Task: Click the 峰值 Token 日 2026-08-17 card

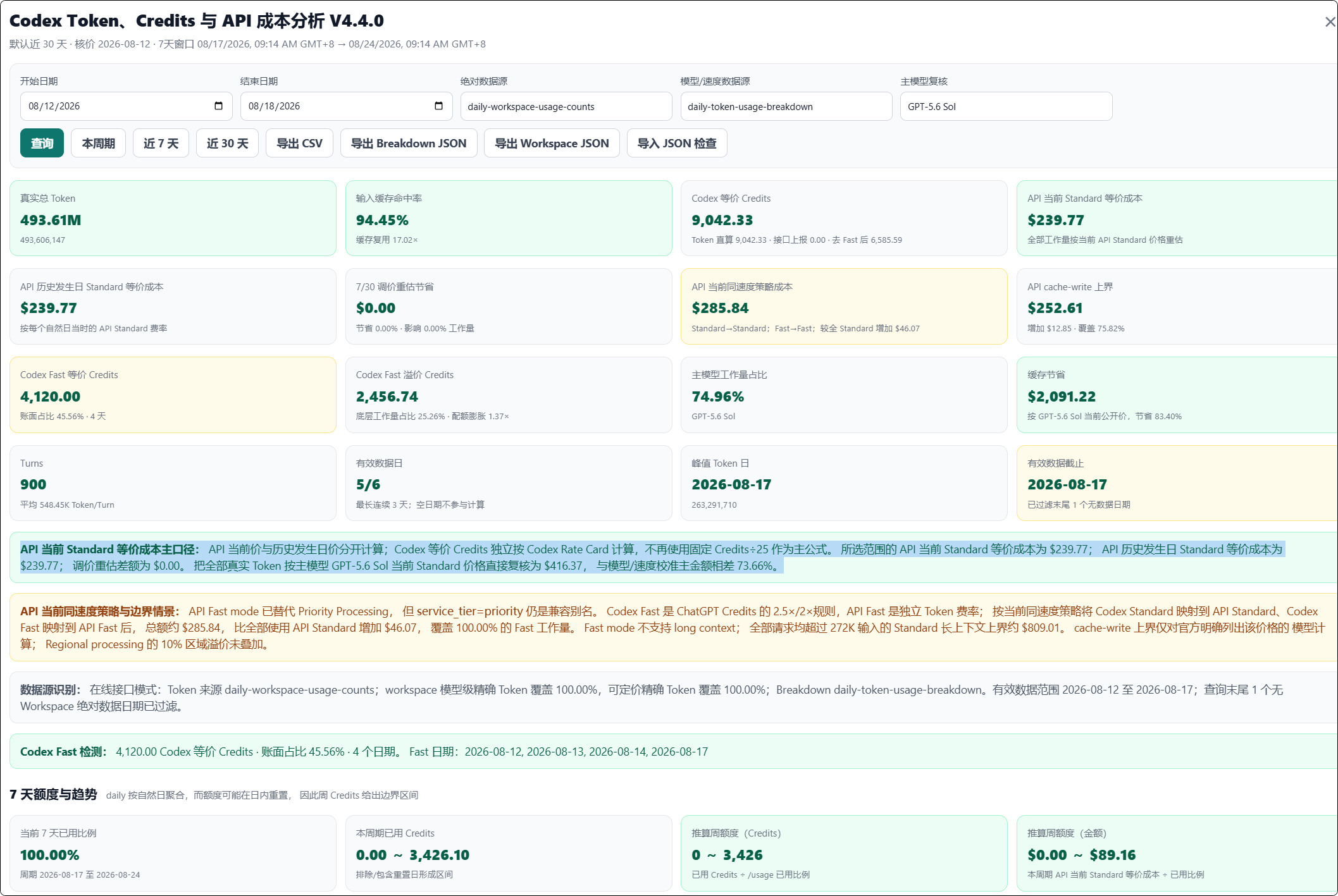Action: [844, 483]
